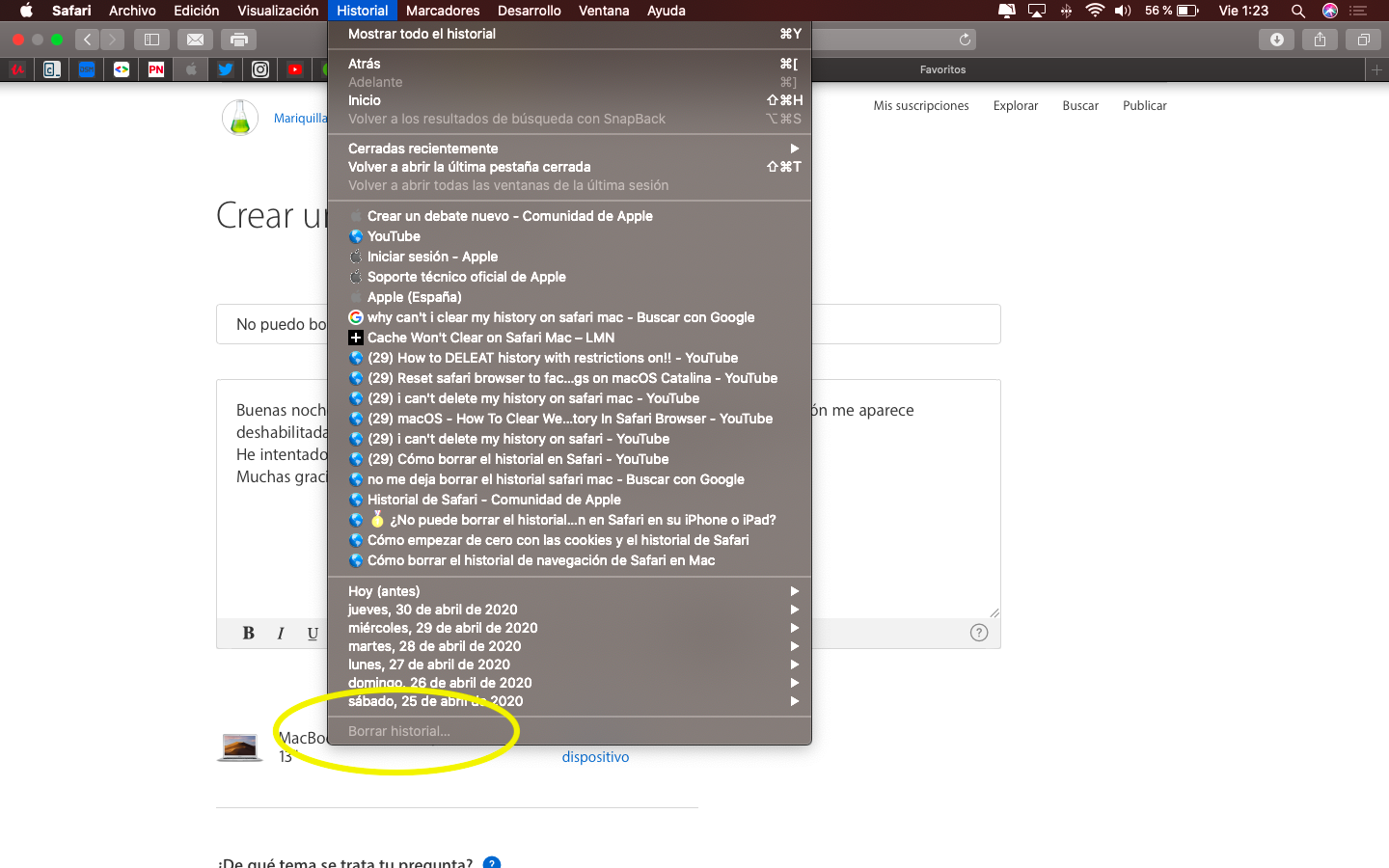Expand lunes, 27 de abril de 2020 history
Image resolution: width=1389 pixels, height=868 pixels.
pyautogui.click(x=569, y=665)
